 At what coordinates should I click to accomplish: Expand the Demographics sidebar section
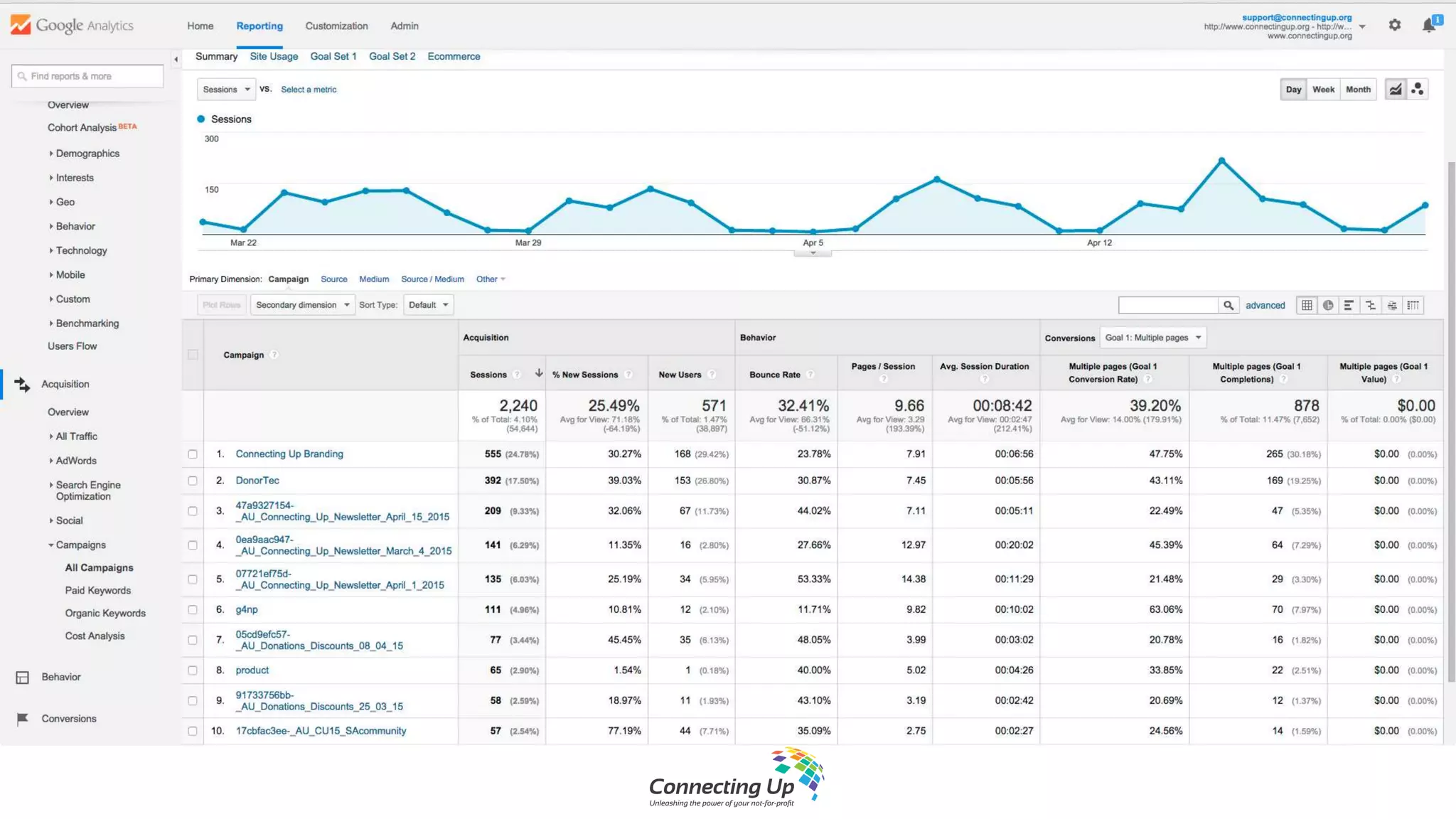click(x=87, y=154)
